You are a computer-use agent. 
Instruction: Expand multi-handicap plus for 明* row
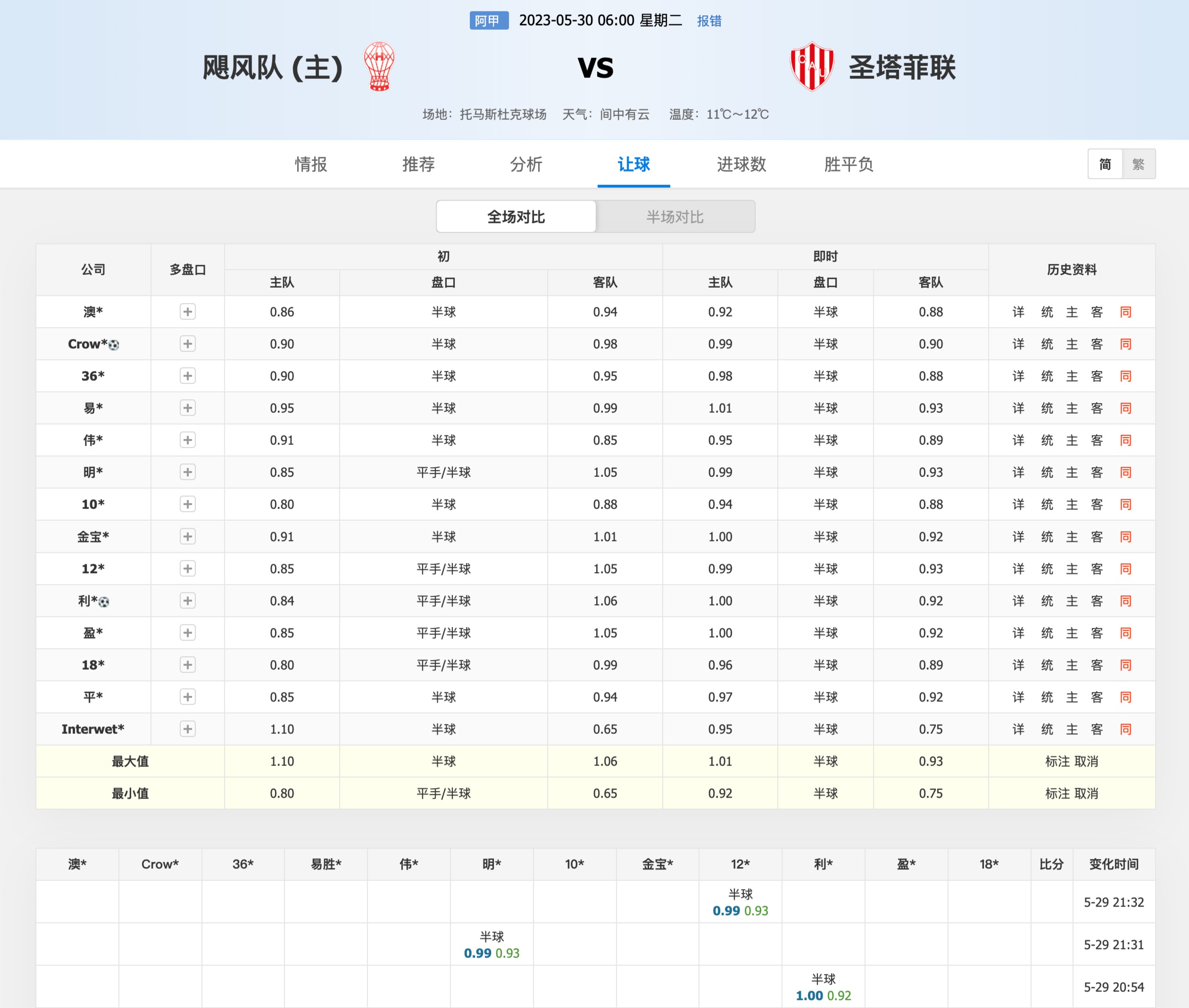pos(187,471)
